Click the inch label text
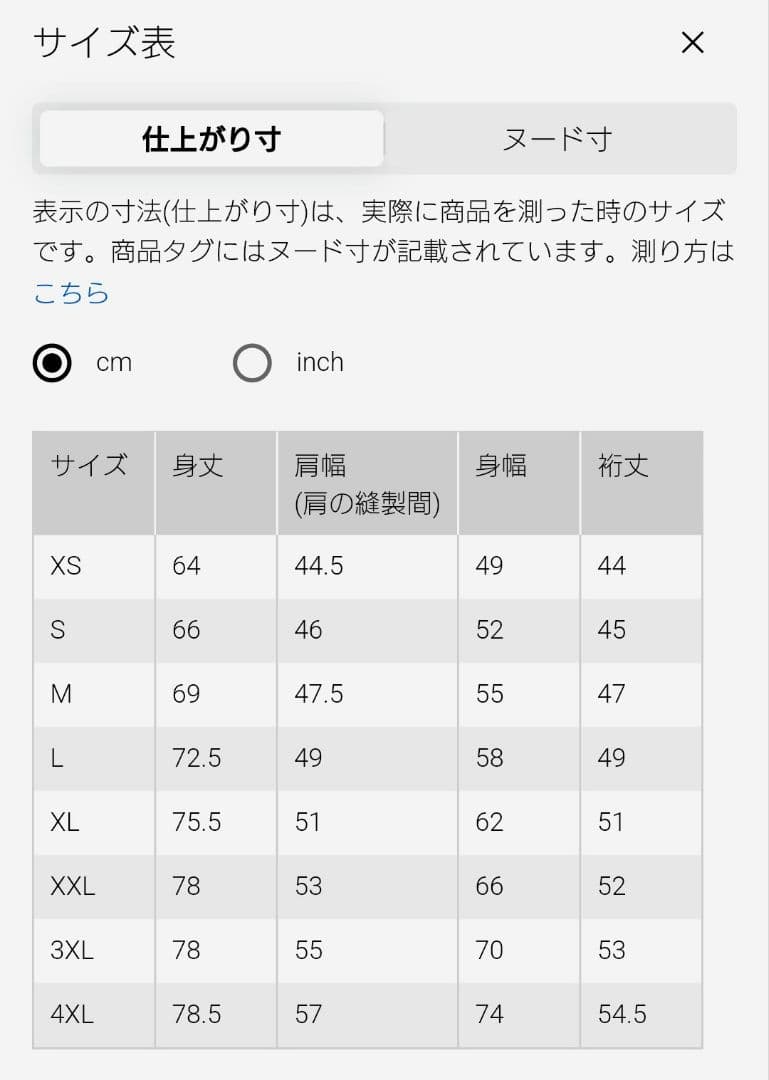 pos(320,362)
